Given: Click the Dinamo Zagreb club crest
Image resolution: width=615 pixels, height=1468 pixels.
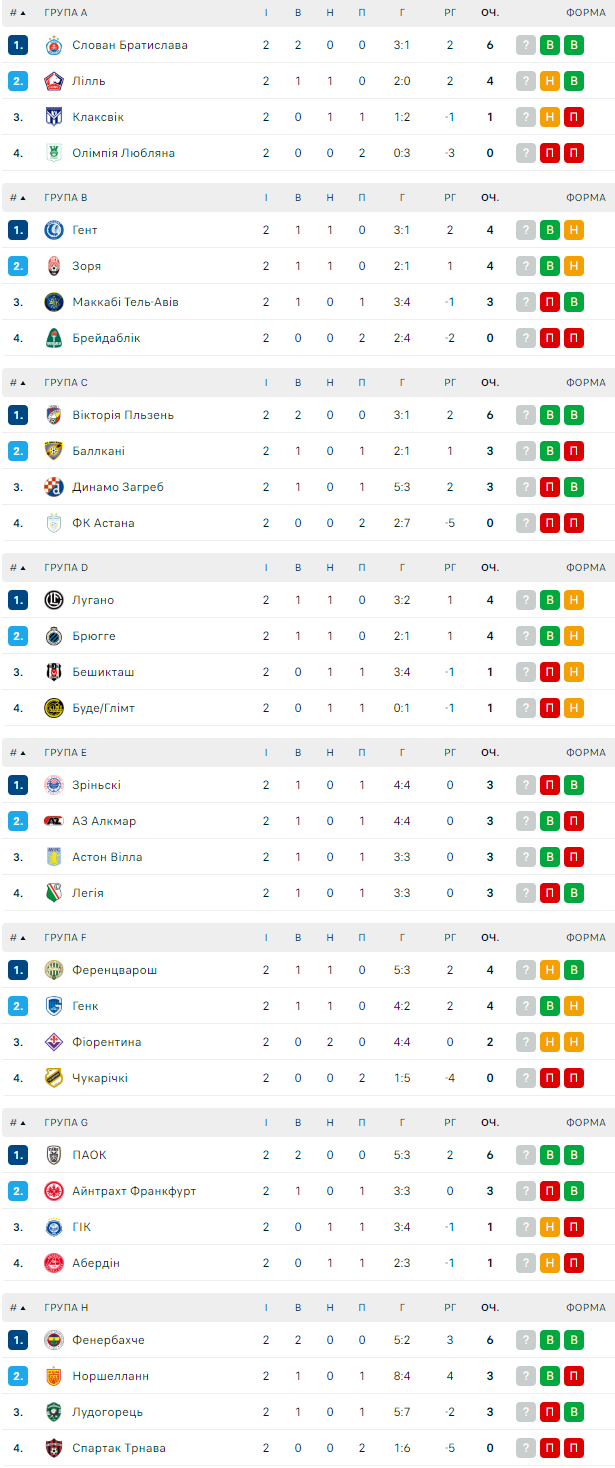Looking at the screenshot, I should (54, 487).
